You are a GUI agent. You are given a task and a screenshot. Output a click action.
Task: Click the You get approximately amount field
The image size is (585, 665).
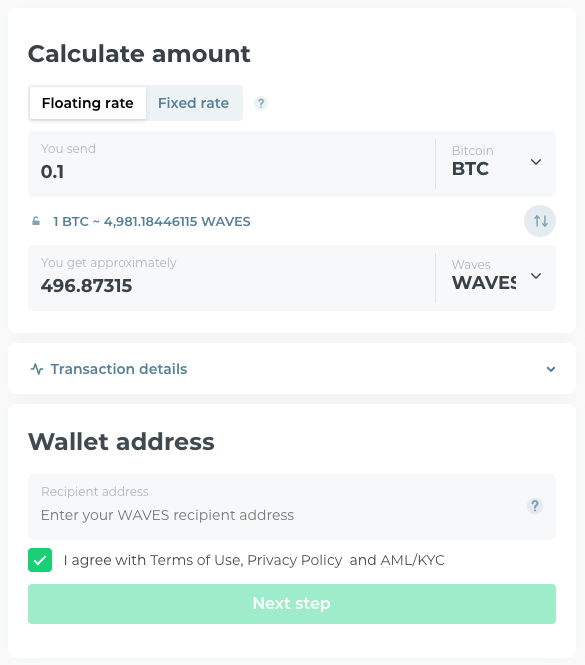pos(232,278)
